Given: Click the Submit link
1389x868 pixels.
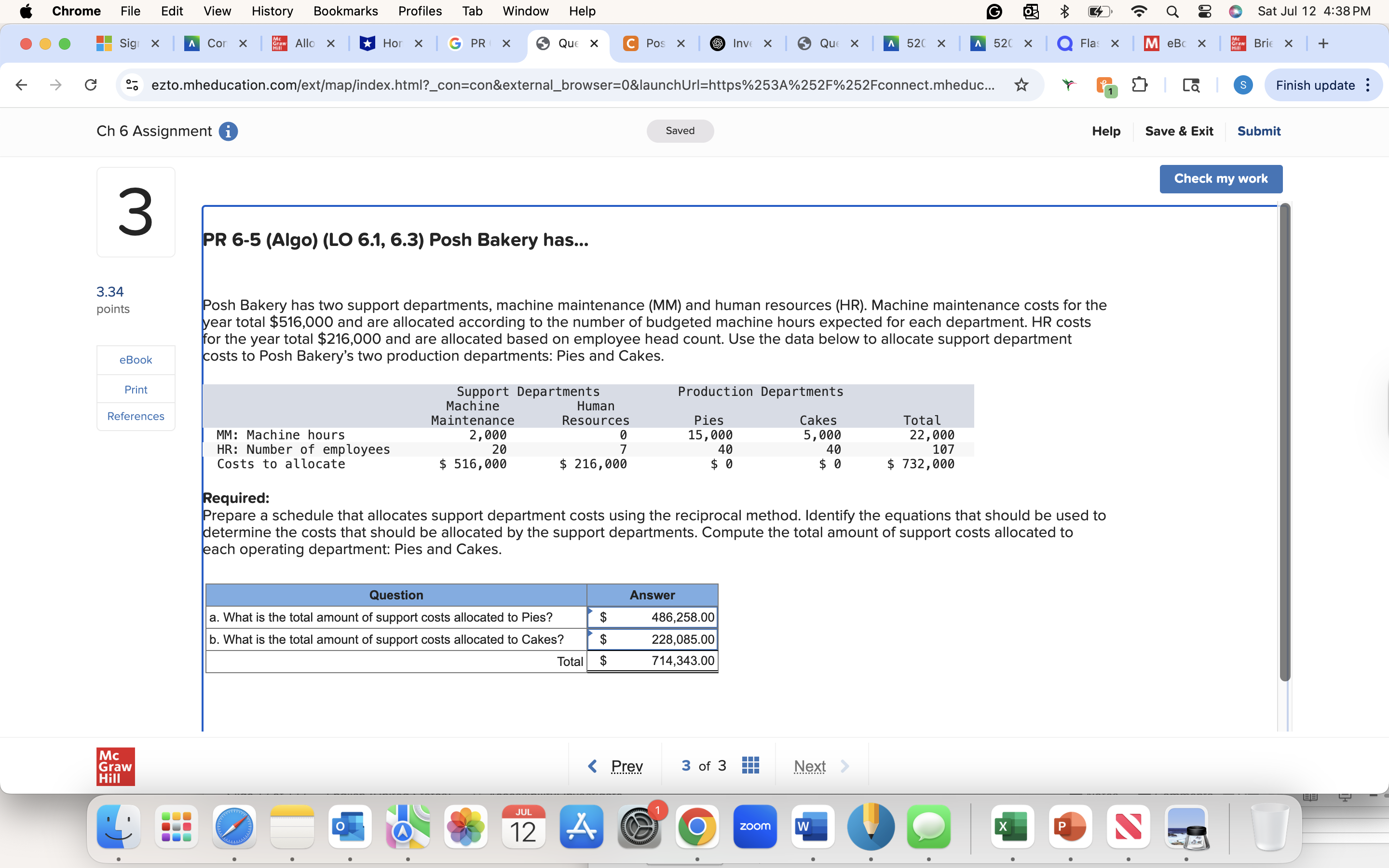Looking at the screenshot, I should click(x=1259, y=131).
